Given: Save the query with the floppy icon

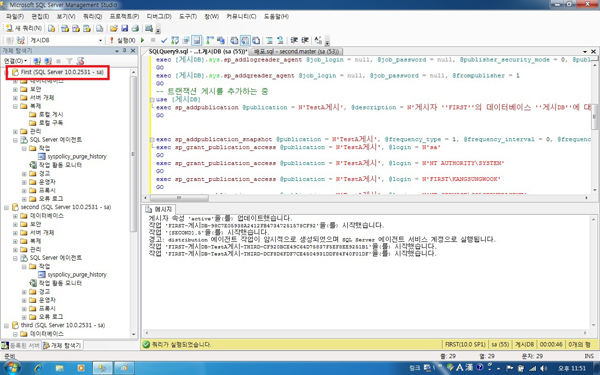Looking at the screenshot, I should 124,28.
